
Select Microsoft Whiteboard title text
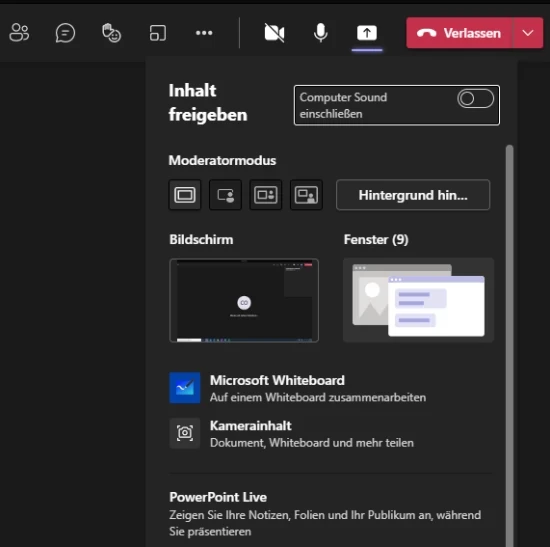point(277,380)
